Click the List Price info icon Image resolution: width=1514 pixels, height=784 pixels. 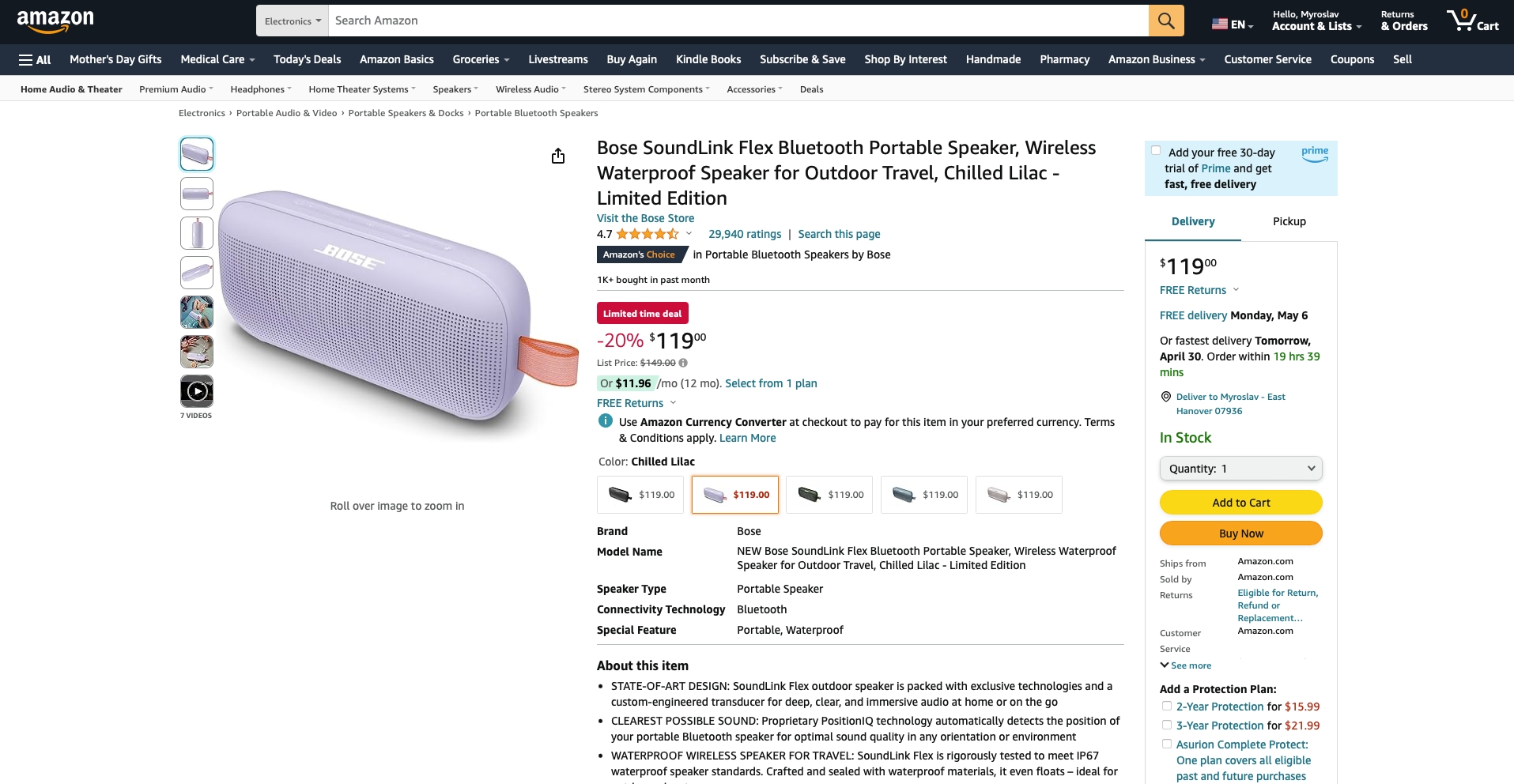click(683, 363)
